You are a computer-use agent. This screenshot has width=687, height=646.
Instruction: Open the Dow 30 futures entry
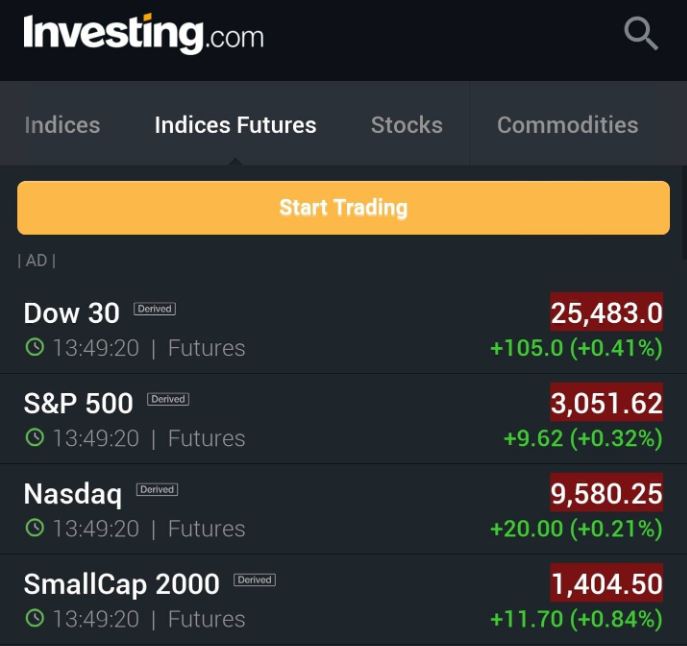(72, 313)
